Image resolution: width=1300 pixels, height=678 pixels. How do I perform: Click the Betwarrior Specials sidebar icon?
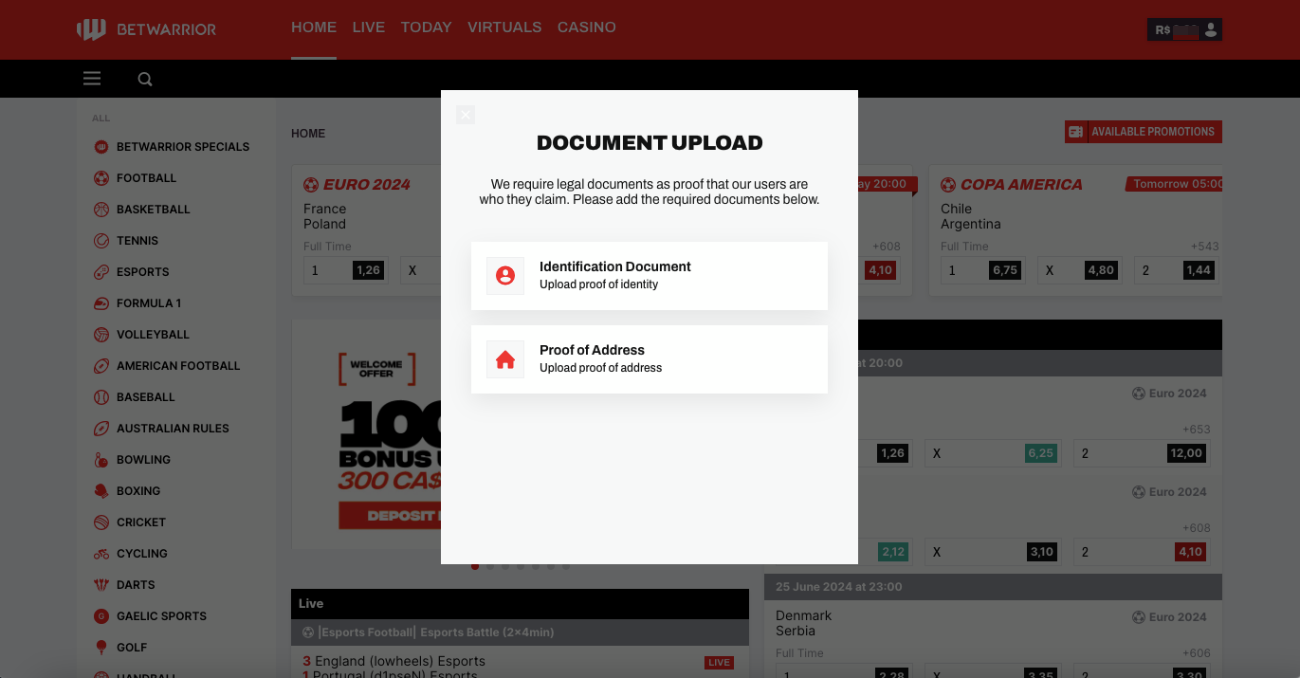point(101,147)
